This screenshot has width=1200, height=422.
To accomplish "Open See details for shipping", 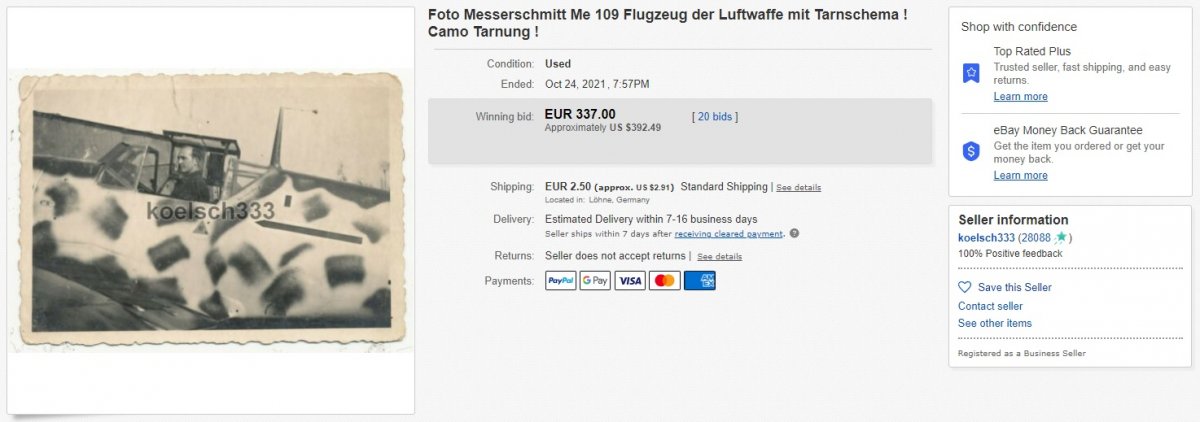I will 799,187.
